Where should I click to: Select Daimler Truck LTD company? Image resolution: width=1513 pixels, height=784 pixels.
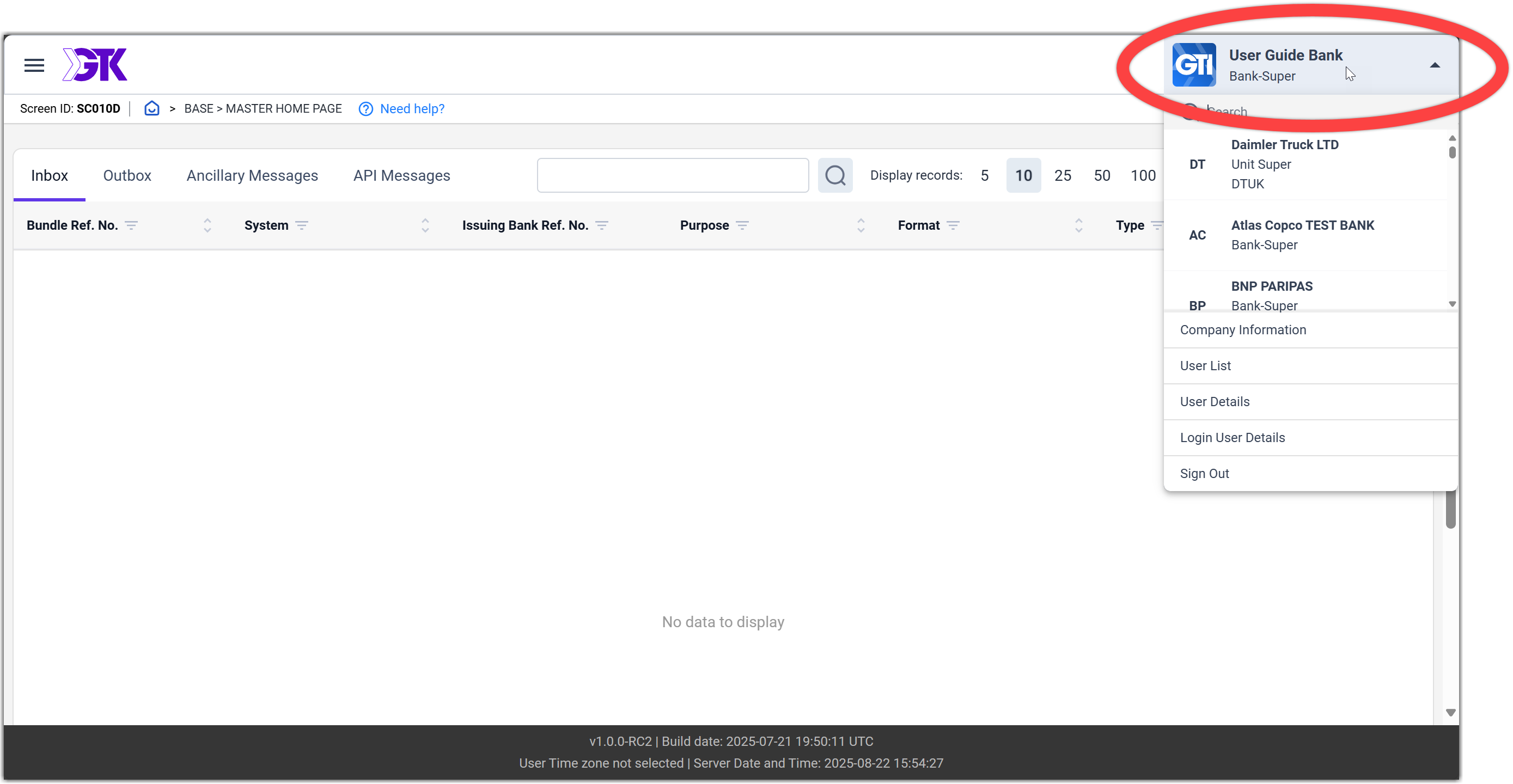pos(1305,164)
